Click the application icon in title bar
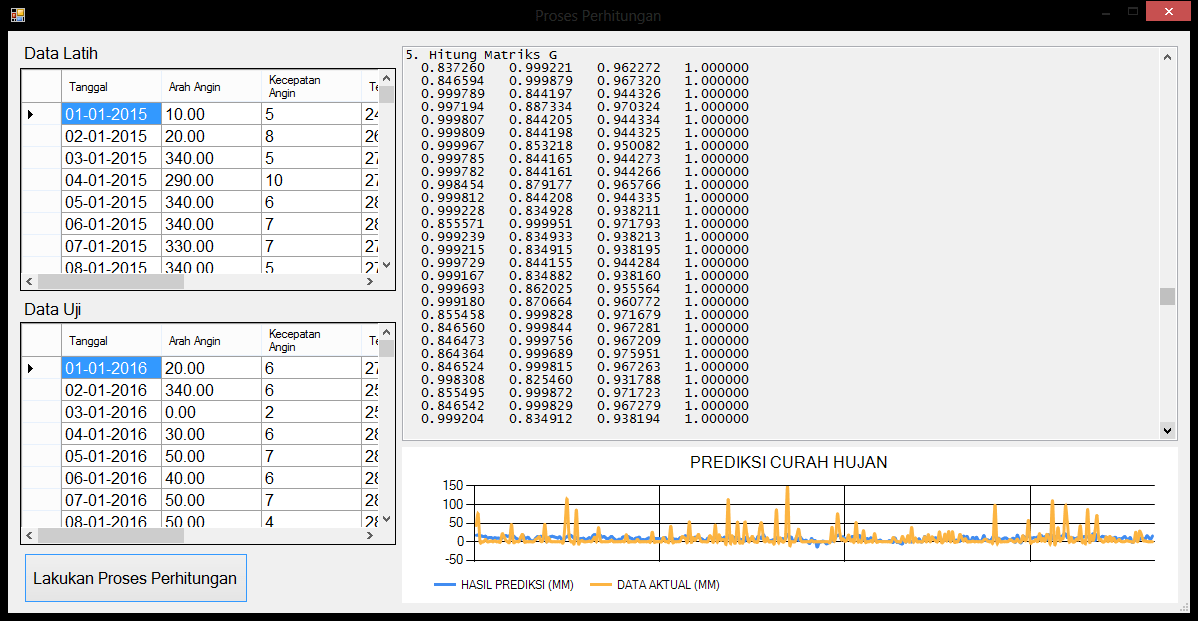Screen dimensions: 1198x621 click(x=17, y=15)
